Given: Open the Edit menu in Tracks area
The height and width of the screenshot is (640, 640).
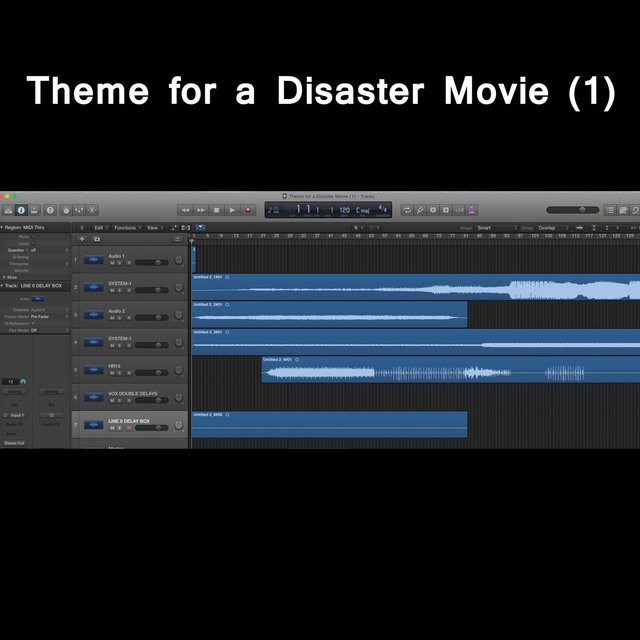Looking at the screenshot, I should (x=101, y=228).
